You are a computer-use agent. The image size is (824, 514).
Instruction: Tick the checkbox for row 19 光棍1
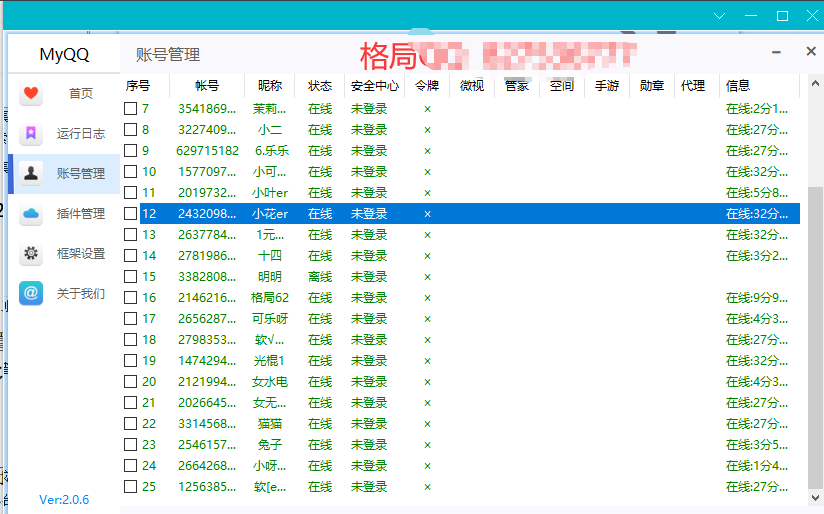(130, 361)
